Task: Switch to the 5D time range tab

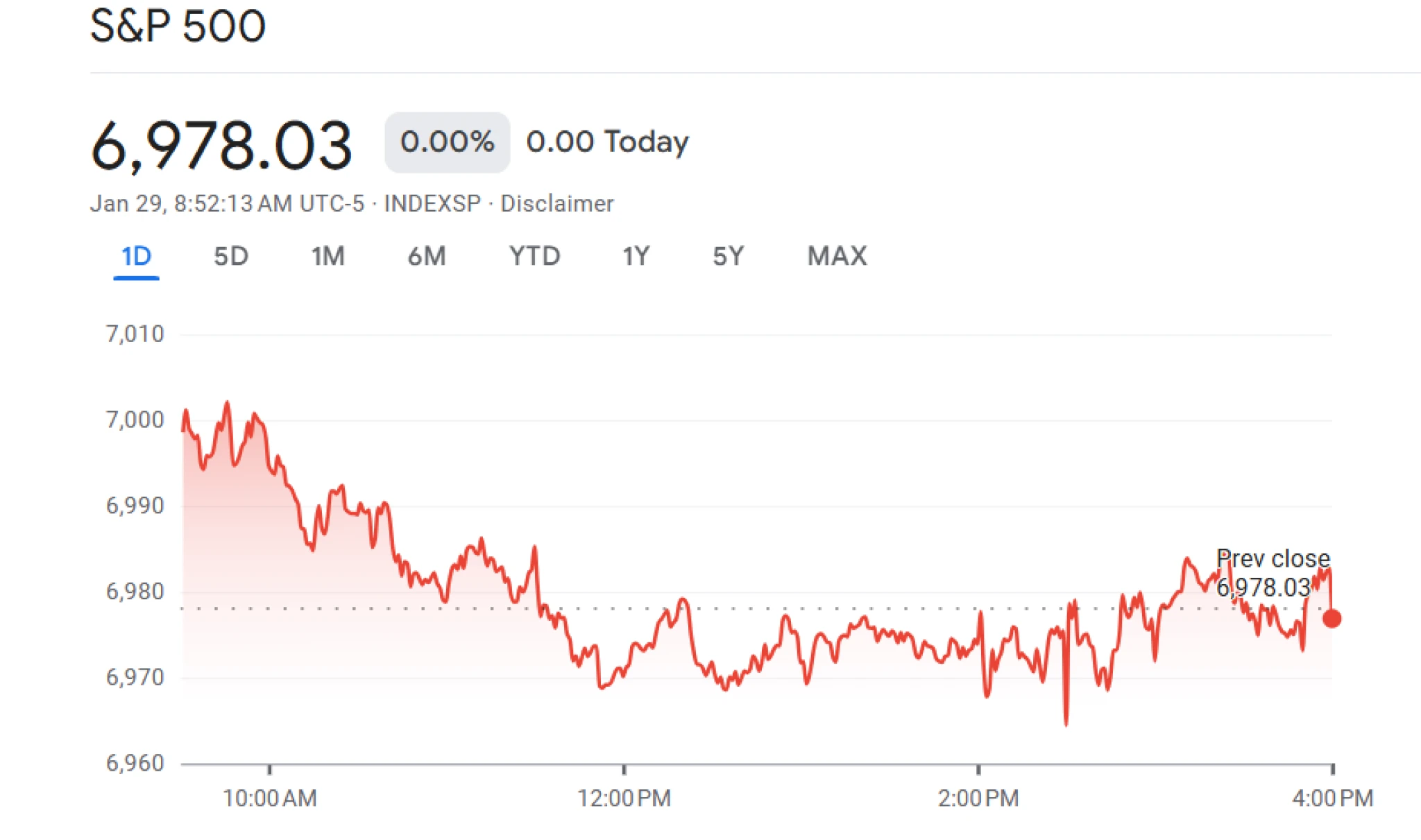Action: pyautogui.click(x=232, y=256)
